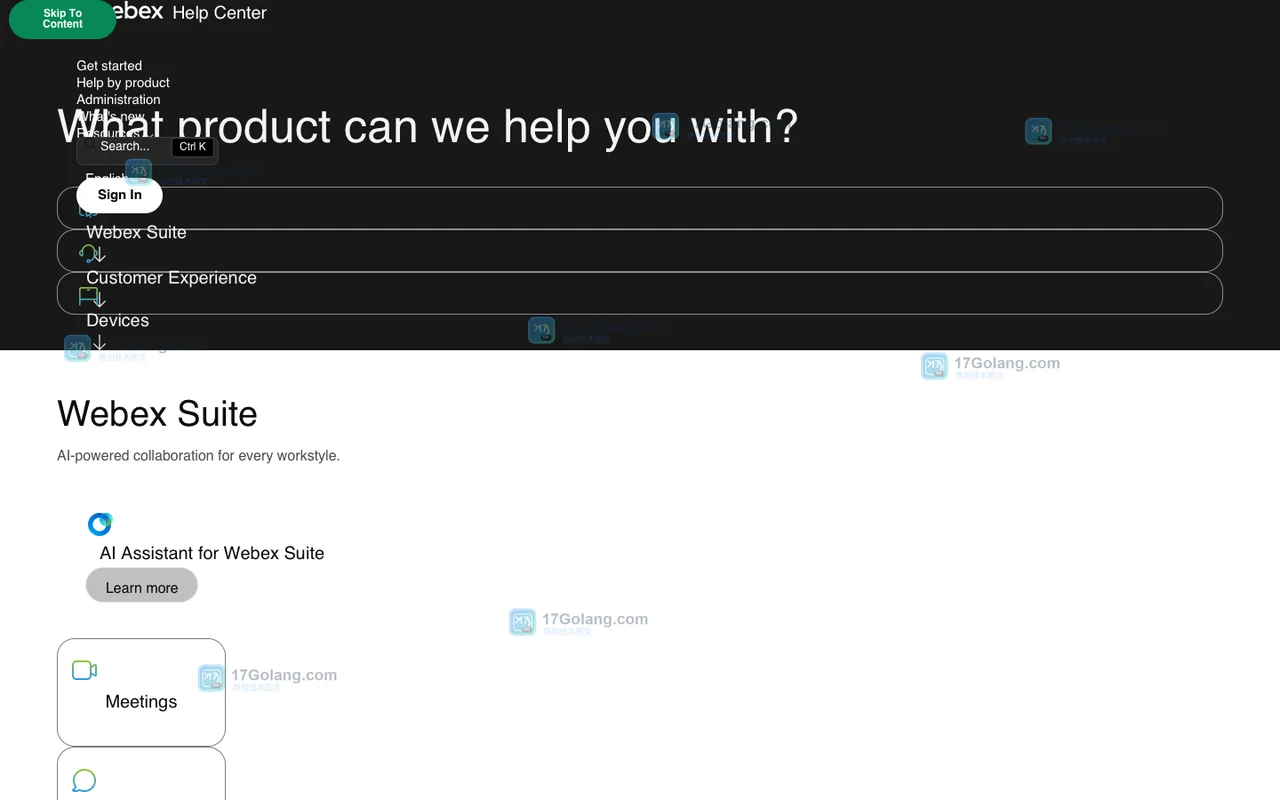Open the Webex Suite product tab
The width and height of the screenshot is (1280, 800).
[640, 208]
